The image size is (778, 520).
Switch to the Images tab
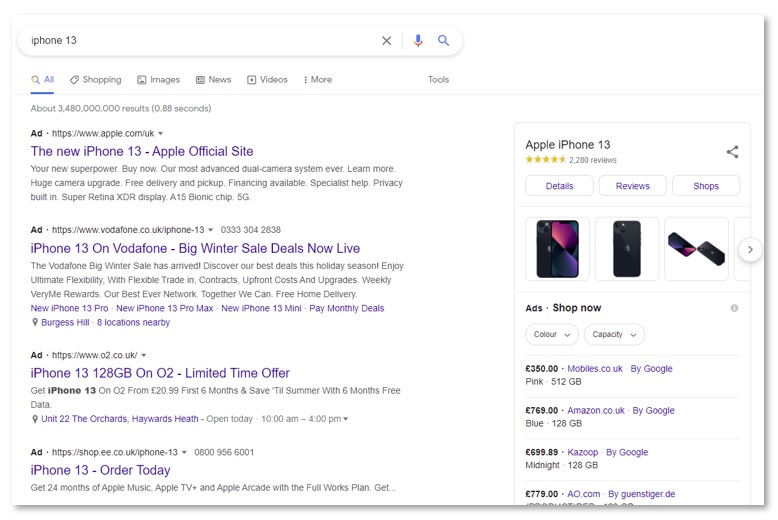(158, 79)
